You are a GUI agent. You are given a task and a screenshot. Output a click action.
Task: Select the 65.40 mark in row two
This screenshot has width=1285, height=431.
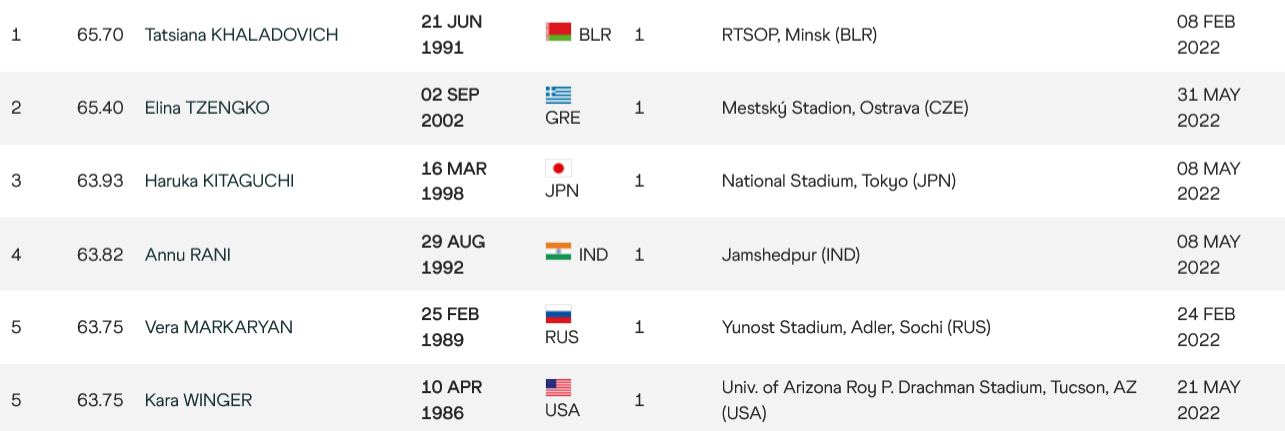[x=100, y=108]
